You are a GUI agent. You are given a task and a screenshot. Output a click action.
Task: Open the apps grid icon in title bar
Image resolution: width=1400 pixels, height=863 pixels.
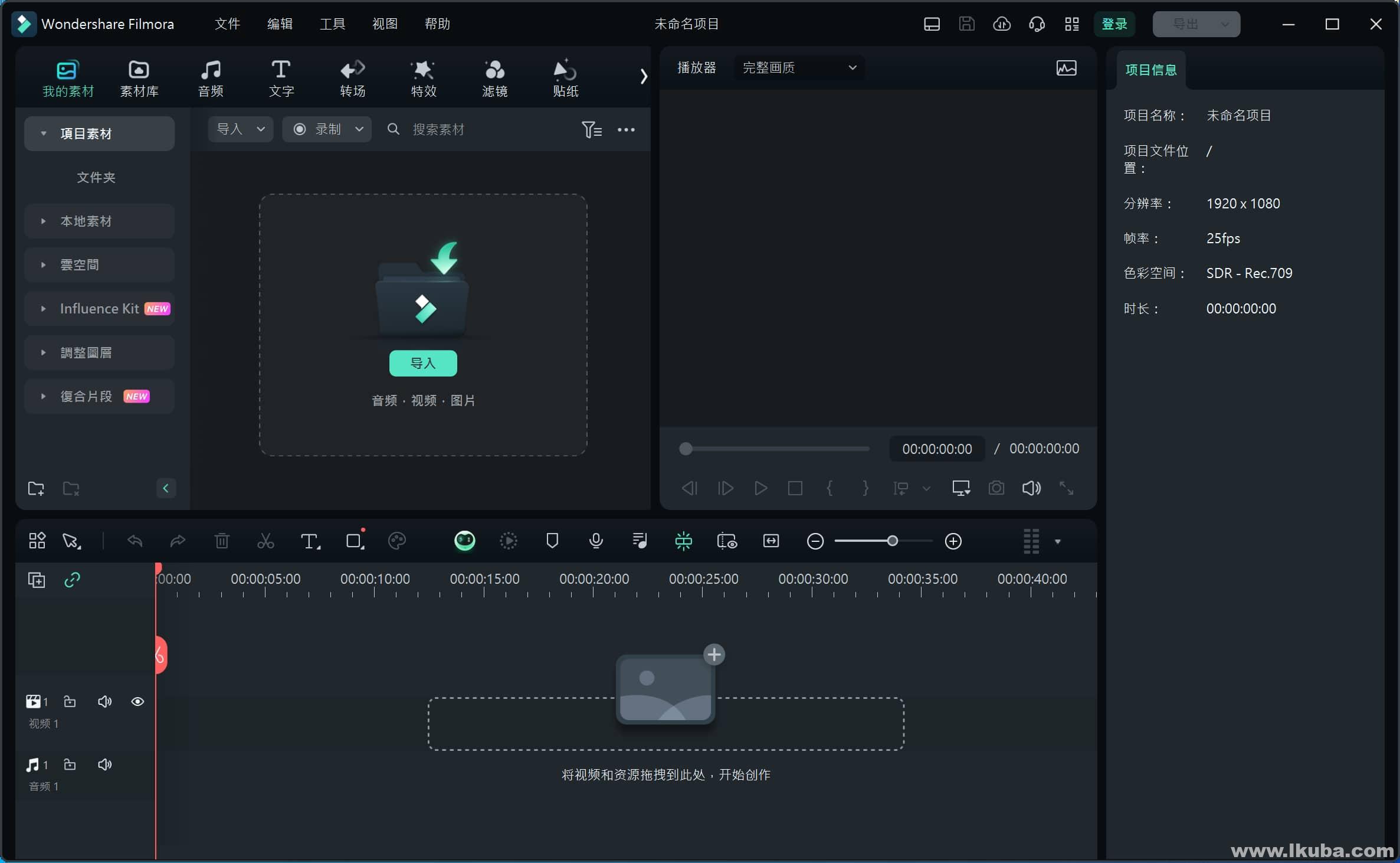1071,24
